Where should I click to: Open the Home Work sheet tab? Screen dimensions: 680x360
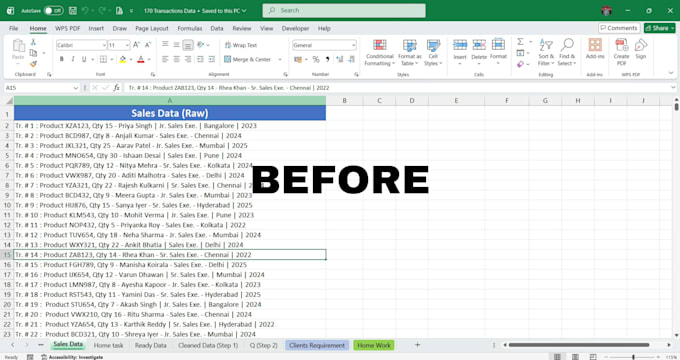374,345
